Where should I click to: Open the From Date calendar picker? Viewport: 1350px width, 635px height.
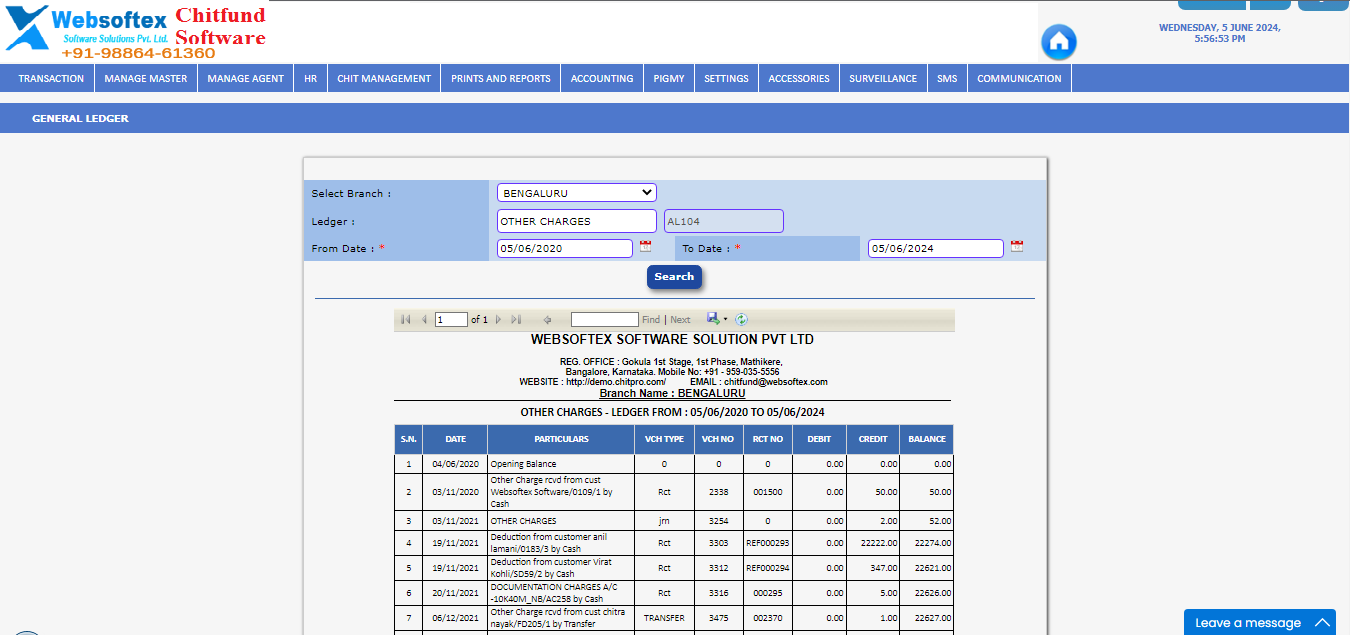[645, 246]
